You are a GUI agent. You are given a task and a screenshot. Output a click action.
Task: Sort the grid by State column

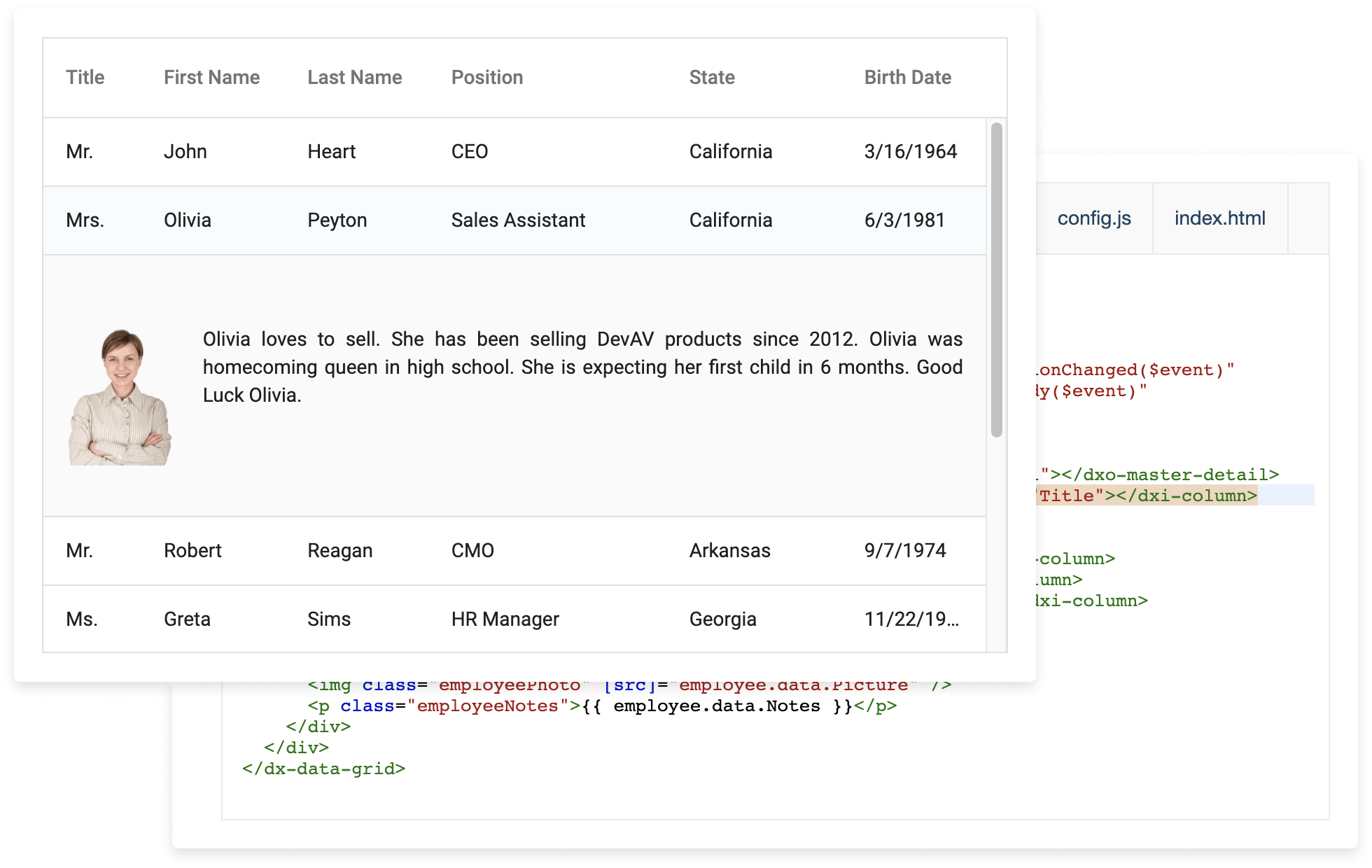[711, 77]
